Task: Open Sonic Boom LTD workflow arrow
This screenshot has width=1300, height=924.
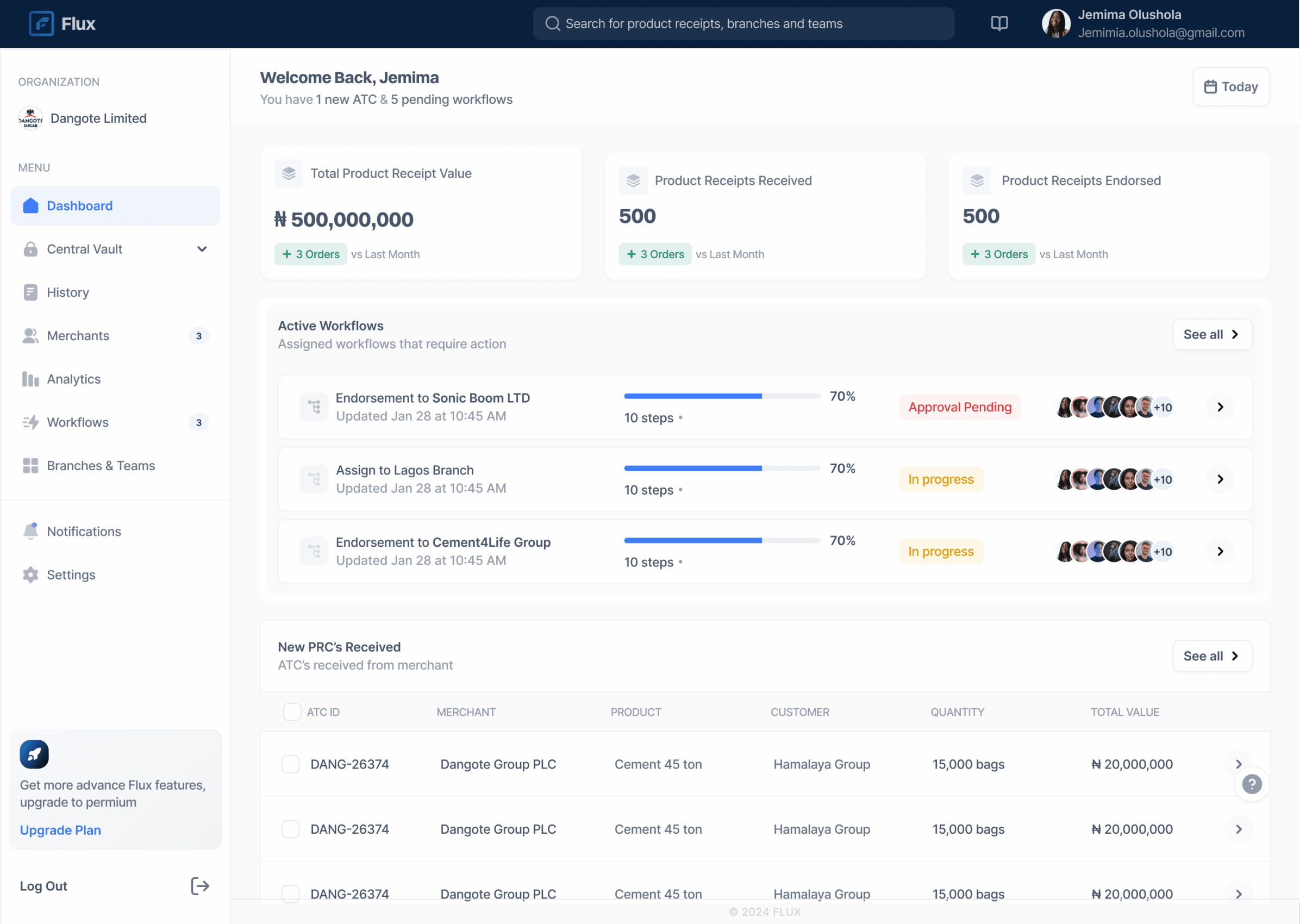Action: (x=1220, y=407)
